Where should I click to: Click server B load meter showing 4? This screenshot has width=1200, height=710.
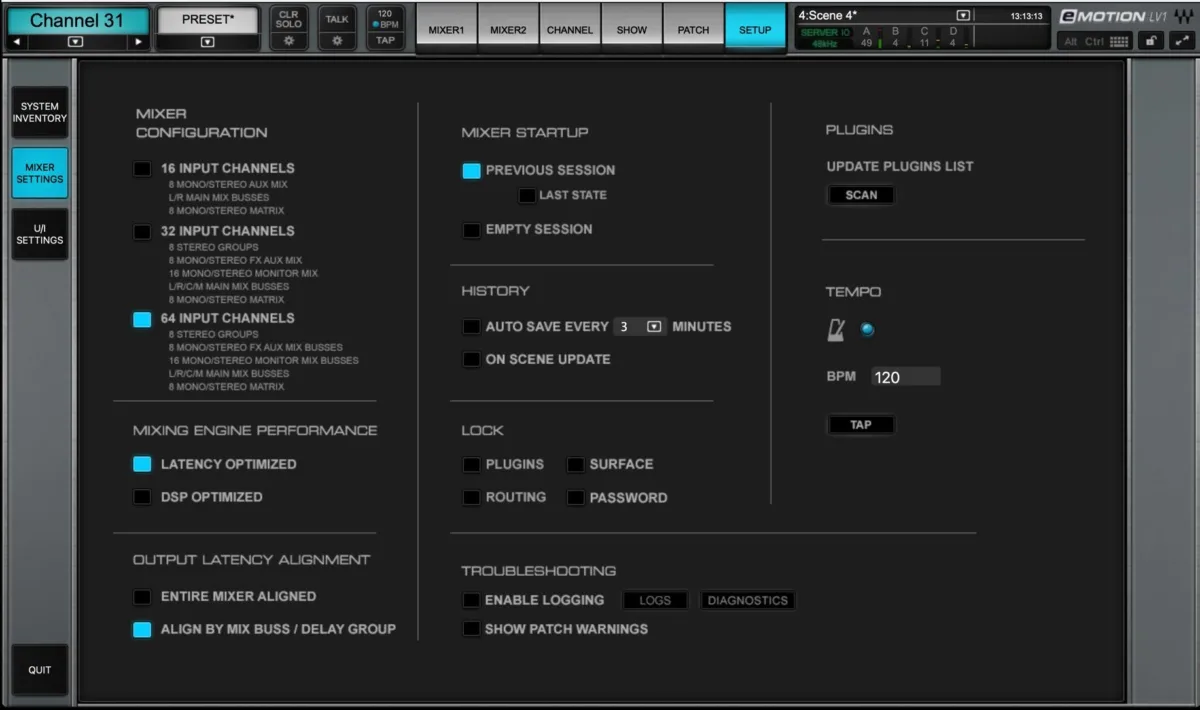(x=897, y=38)
